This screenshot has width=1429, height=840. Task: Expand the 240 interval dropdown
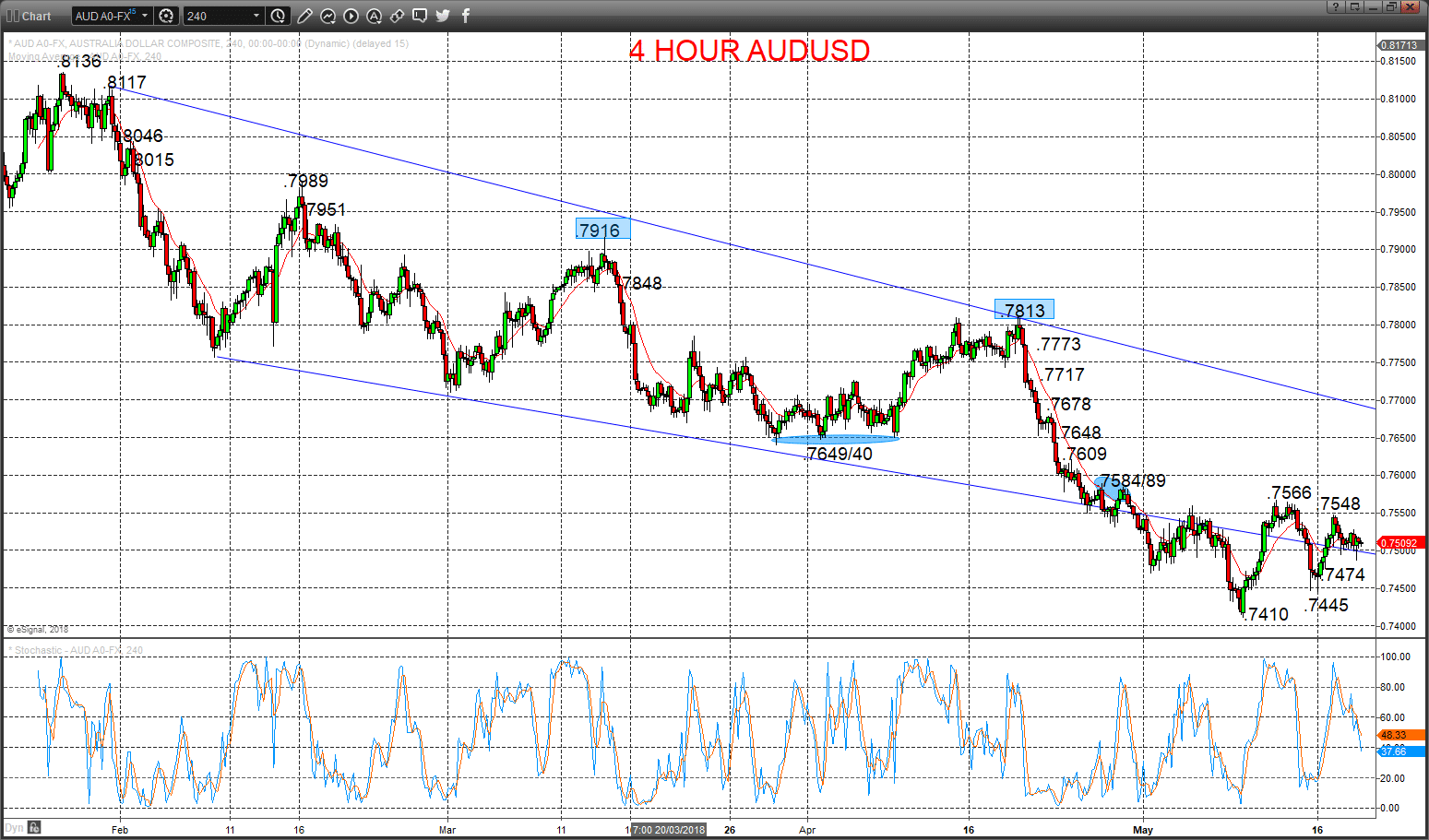(x=256, y=16)
